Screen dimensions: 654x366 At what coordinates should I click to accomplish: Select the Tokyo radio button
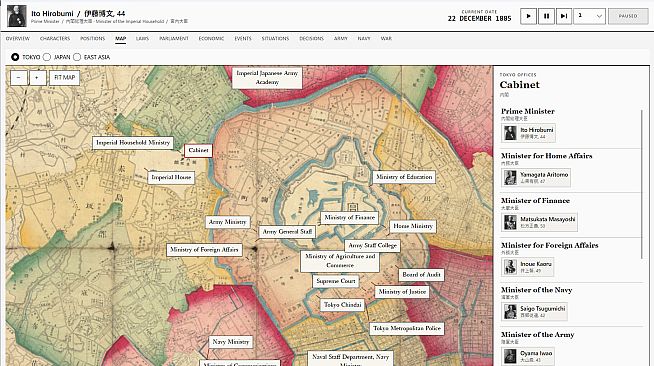[15, 57]
